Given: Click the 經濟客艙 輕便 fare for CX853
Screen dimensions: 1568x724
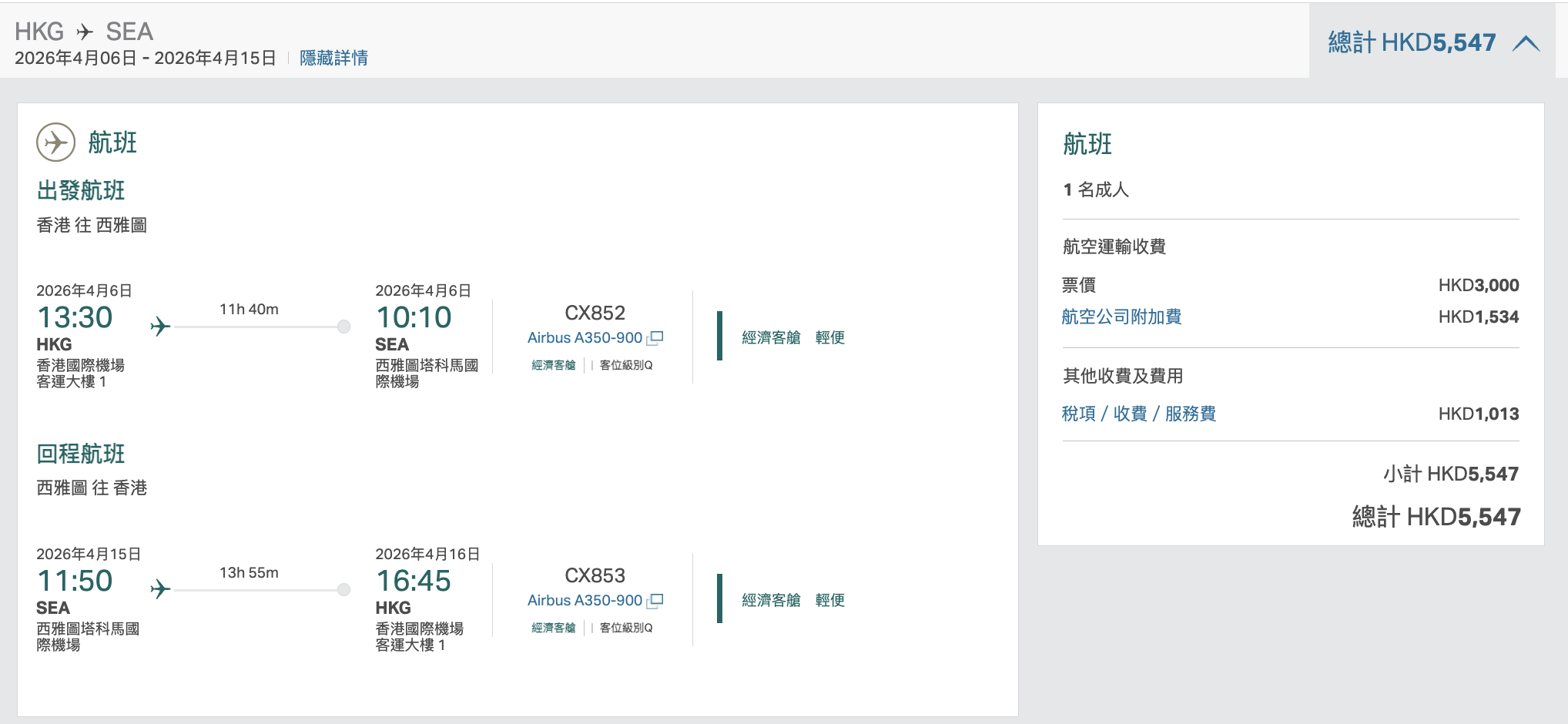Looking at the screenshot, I should pyautogui.click(x=793, y=600).
